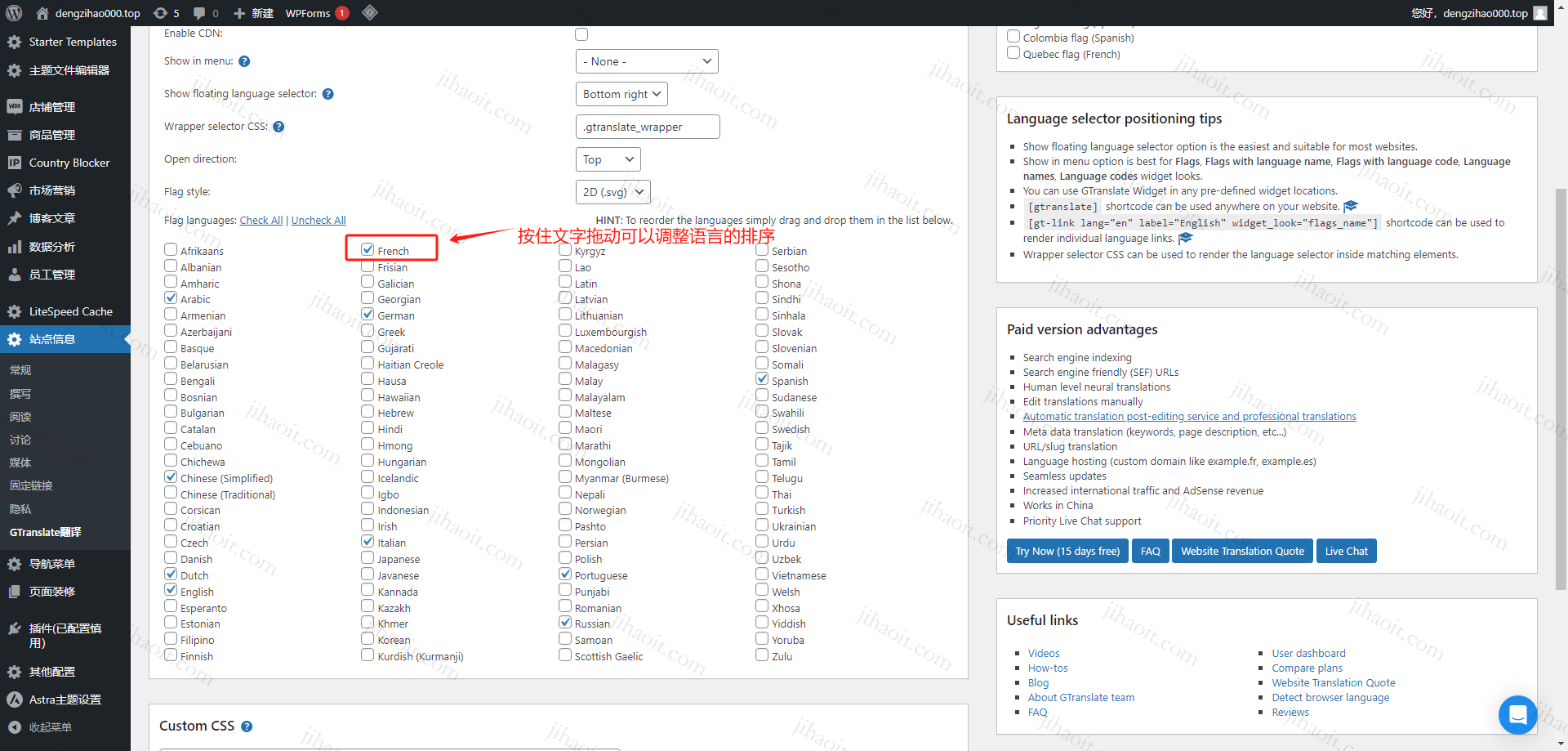Open GTranslate翻译 submenu item
The height and width of the screenshot is (751, 1568).
pyautogui.click(x=46, y=532)
